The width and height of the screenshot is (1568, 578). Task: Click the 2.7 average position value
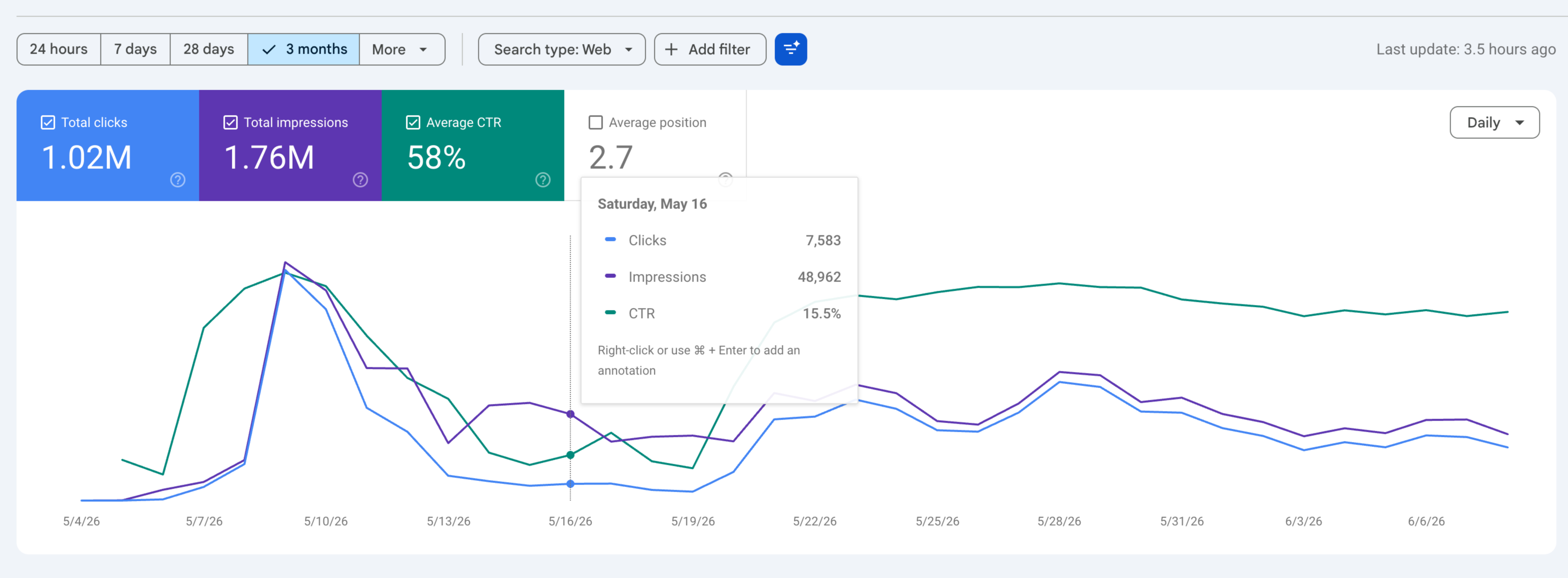coord(611,157)
